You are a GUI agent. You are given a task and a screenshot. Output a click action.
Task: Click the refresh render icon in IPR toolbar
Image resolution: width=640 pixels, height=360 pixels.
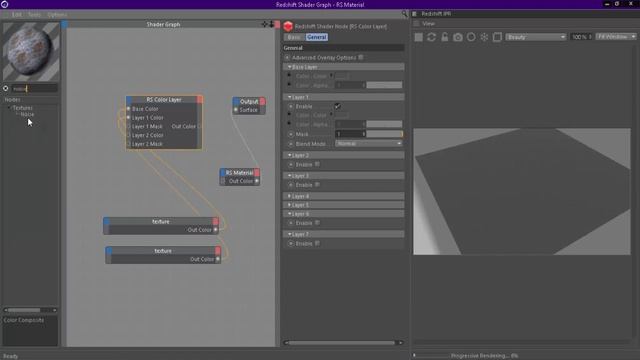[x=431, y=37]
